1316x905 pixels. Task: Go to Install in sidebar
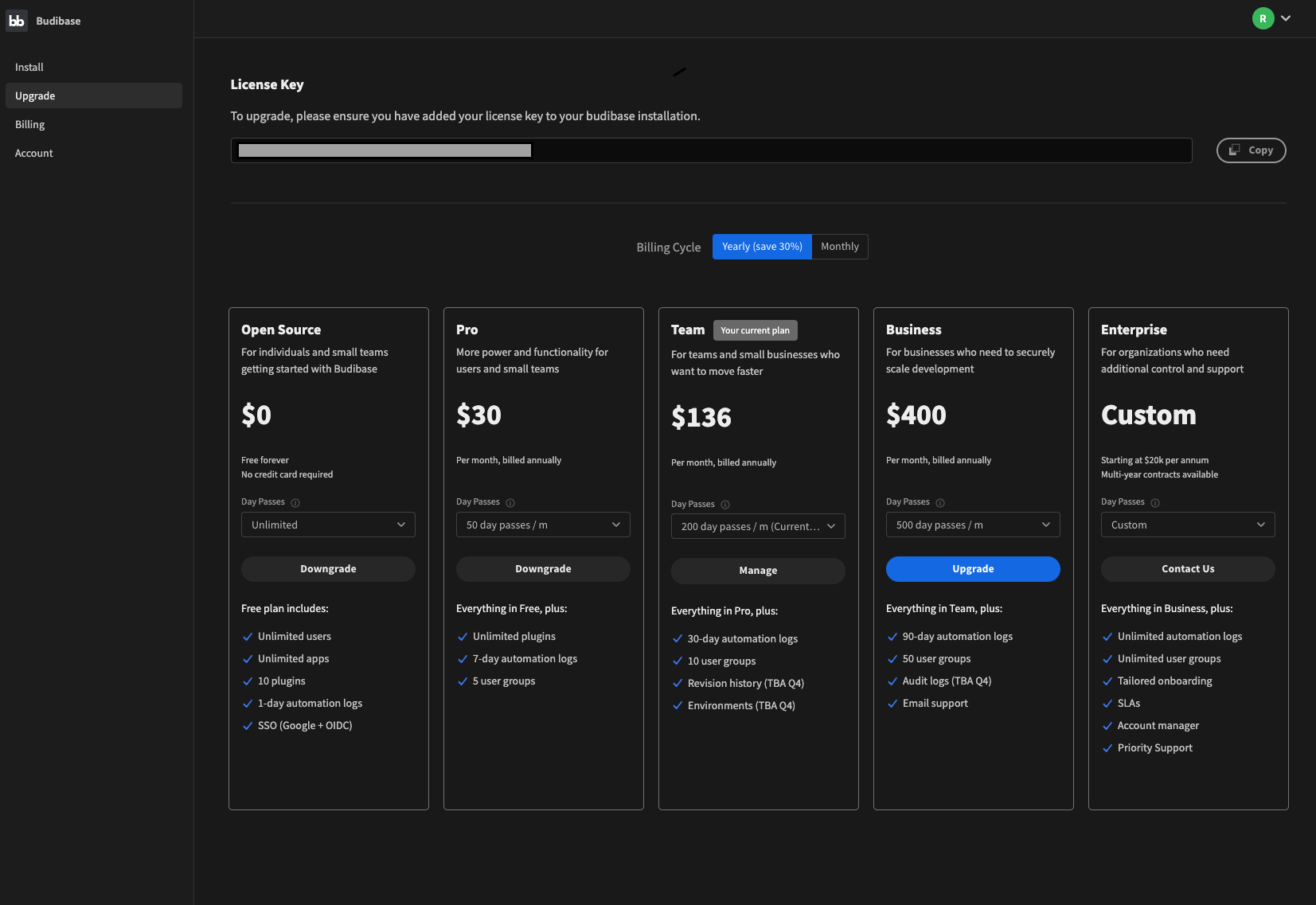coord(93,67)
